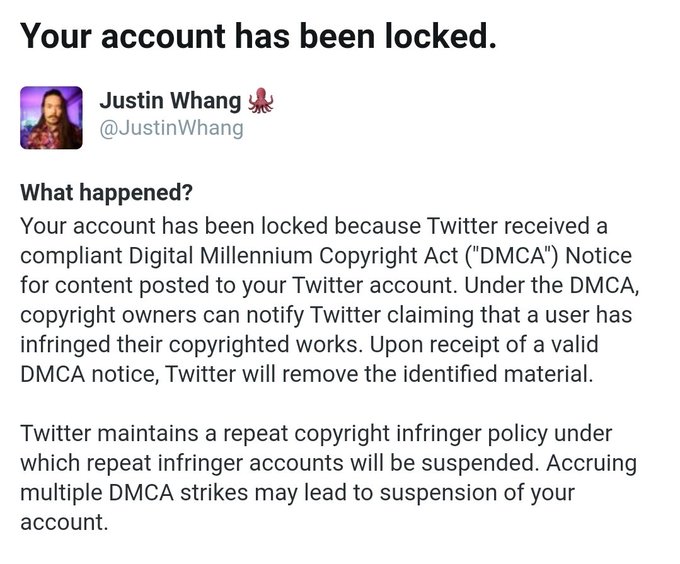Screen dimensions: 680x564
Task: Click 'remove the identified material.'
Action: click(x=438, y=374)
